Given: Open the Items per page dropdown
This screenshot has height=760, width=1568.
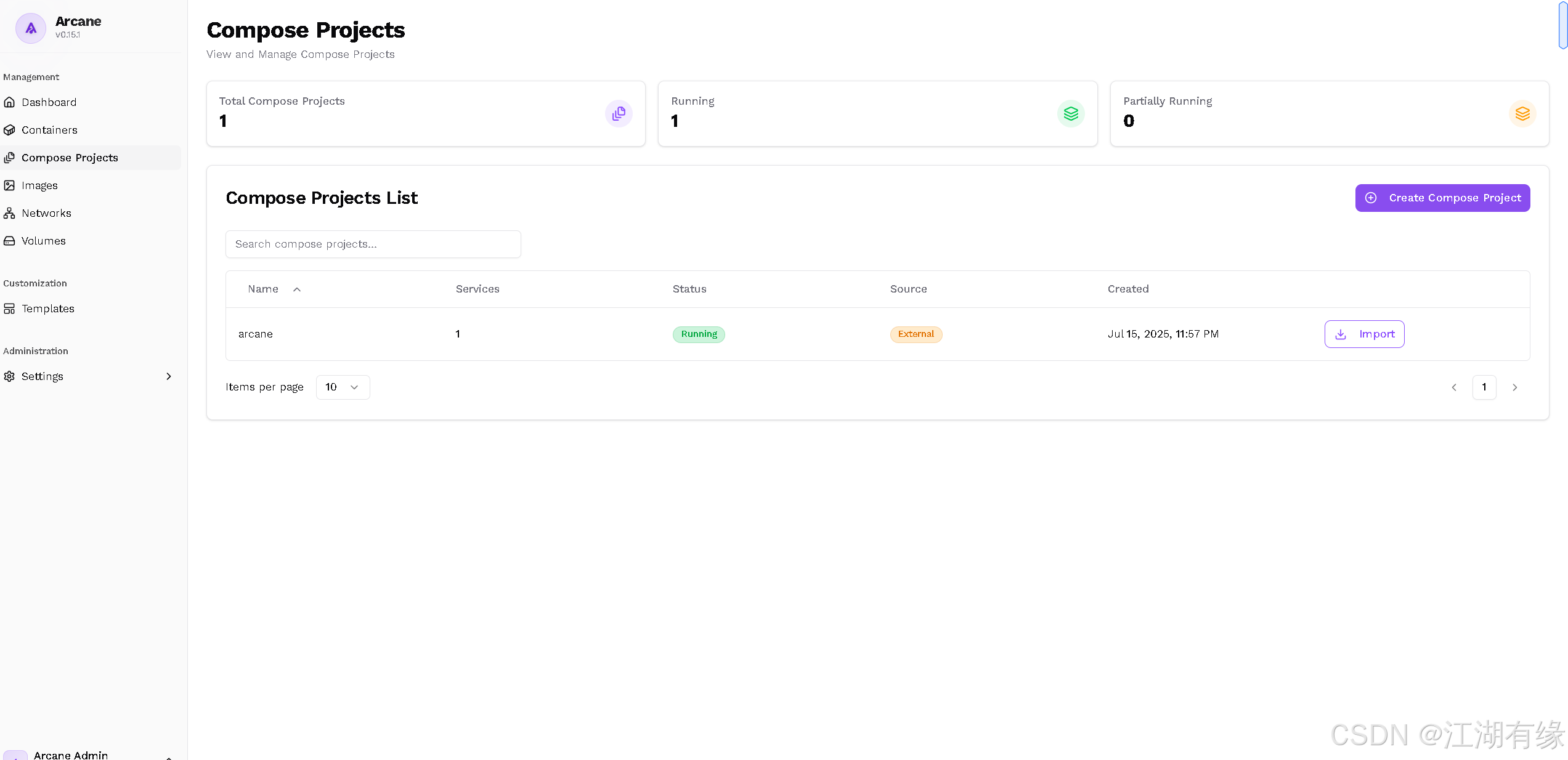Looking at the screenshot, I should click(x=343, y=387).
